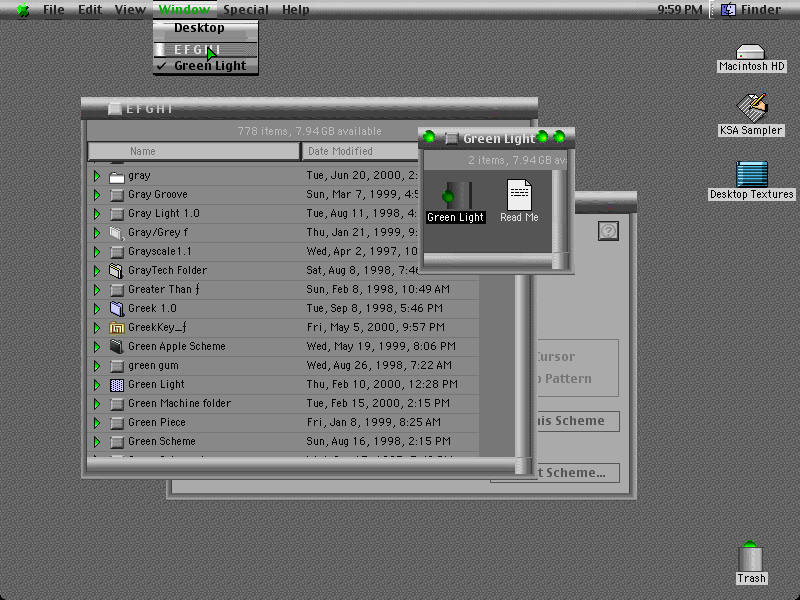Click the Trash icon on the desktop
Image resolution: width=800 pixels, height=600 pixels.
pyautogui.click(x=750, y=556)
